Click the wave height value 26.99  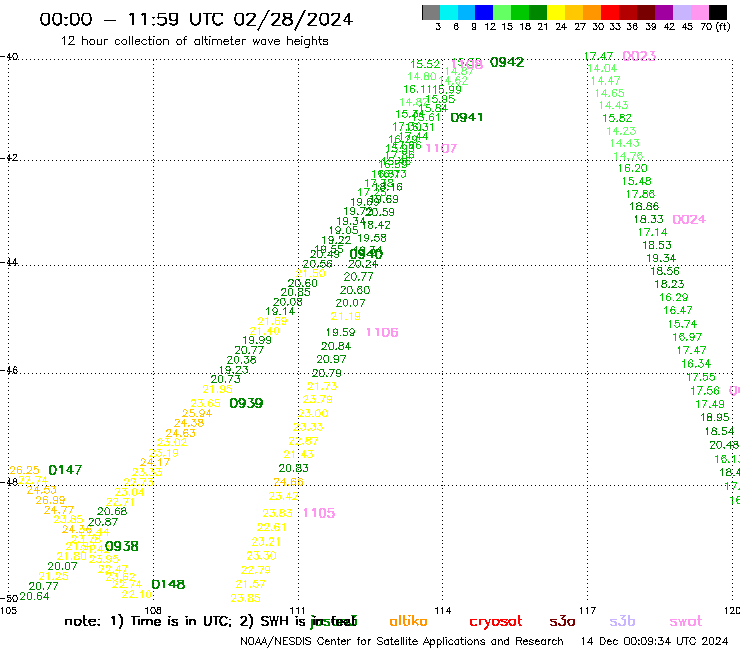[50, 500]
